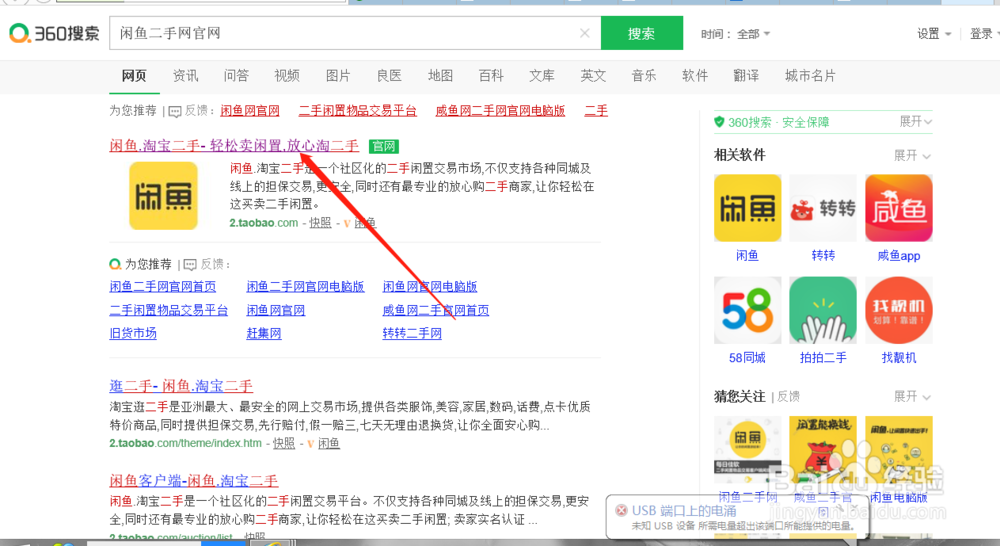Viewport: 1000px width, 546px height.
Task: Click the 登录 dropdown
Action: pyautogui.click(x=984, y=34)
